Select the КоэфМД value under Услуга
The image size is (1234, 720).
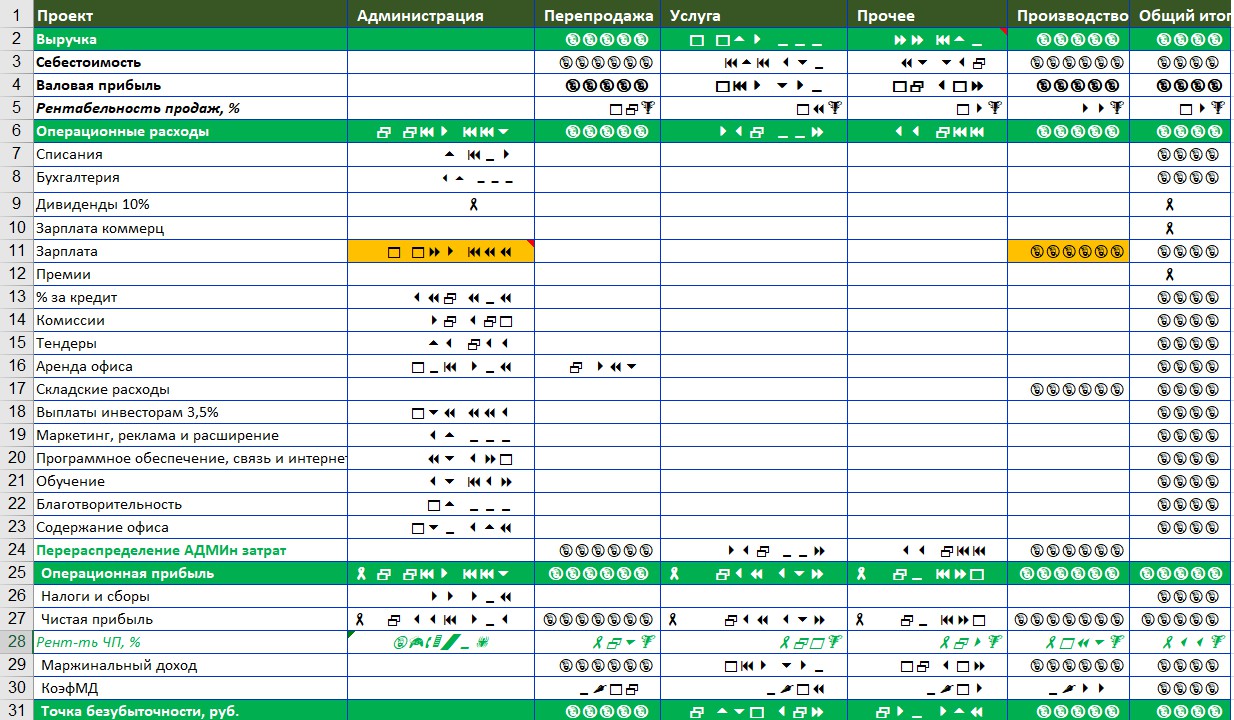754,688
